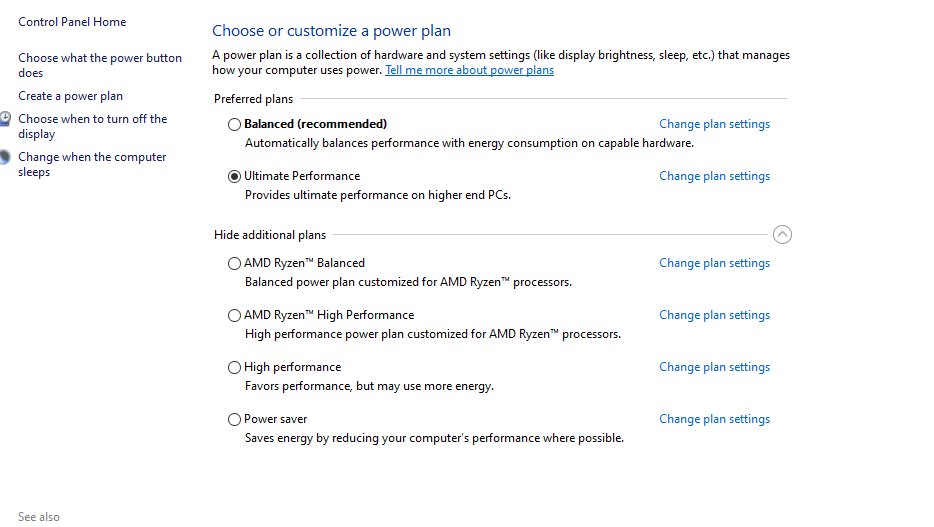Change plan settings for Ultimate Performance
This screenshot has width=934, height=527.
[714, 176]
